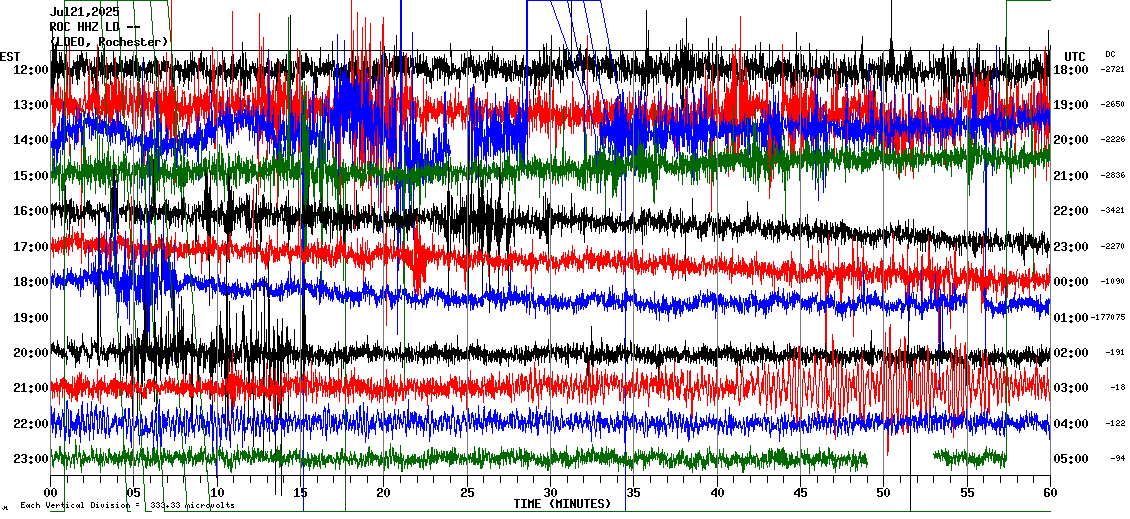
Task: Click the TIME (MINUTES) axis title
Action: [x=562, y=504]
